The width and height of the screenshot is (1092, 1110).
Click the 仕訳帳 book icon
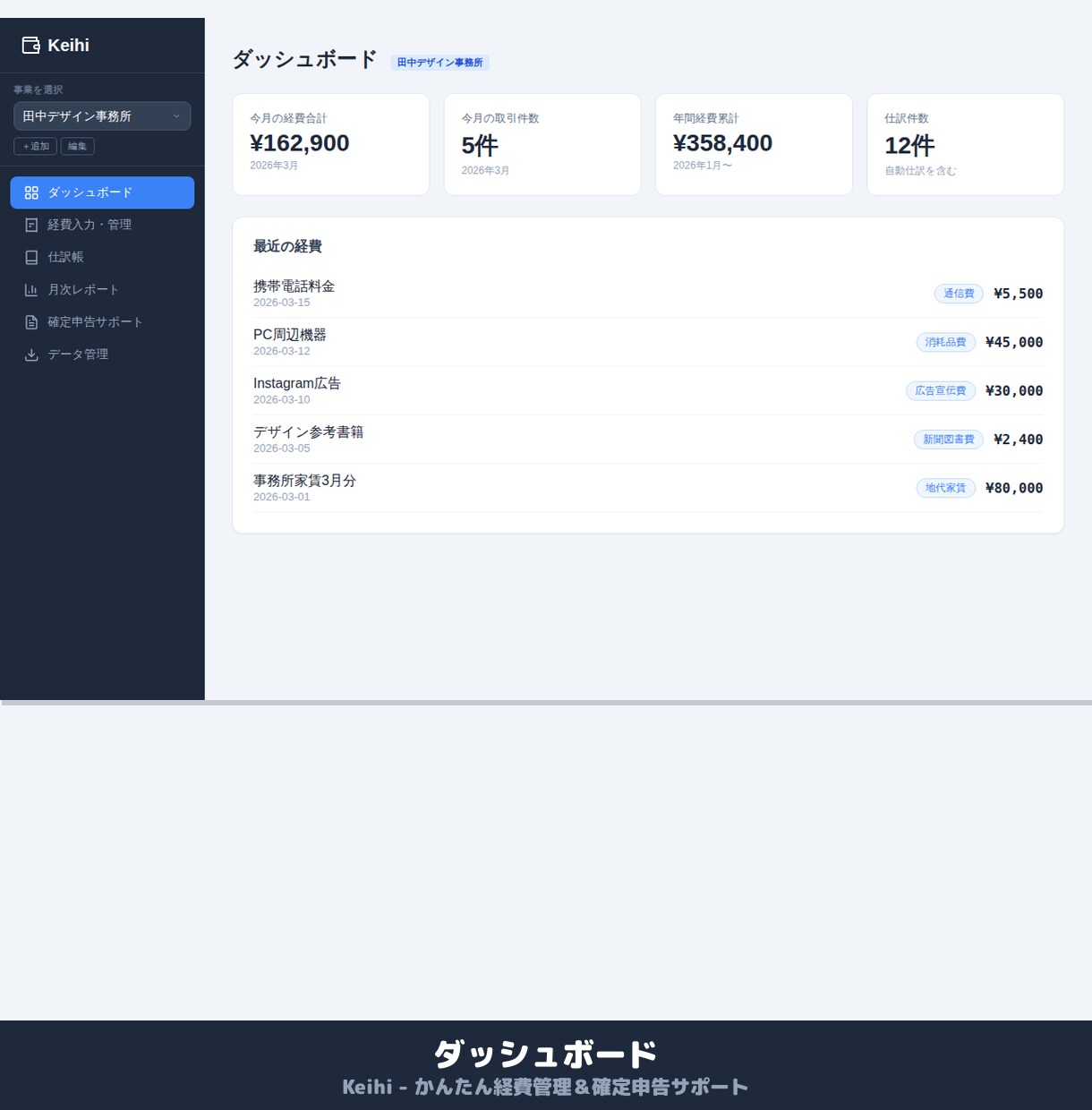click(x=31, y=257)
